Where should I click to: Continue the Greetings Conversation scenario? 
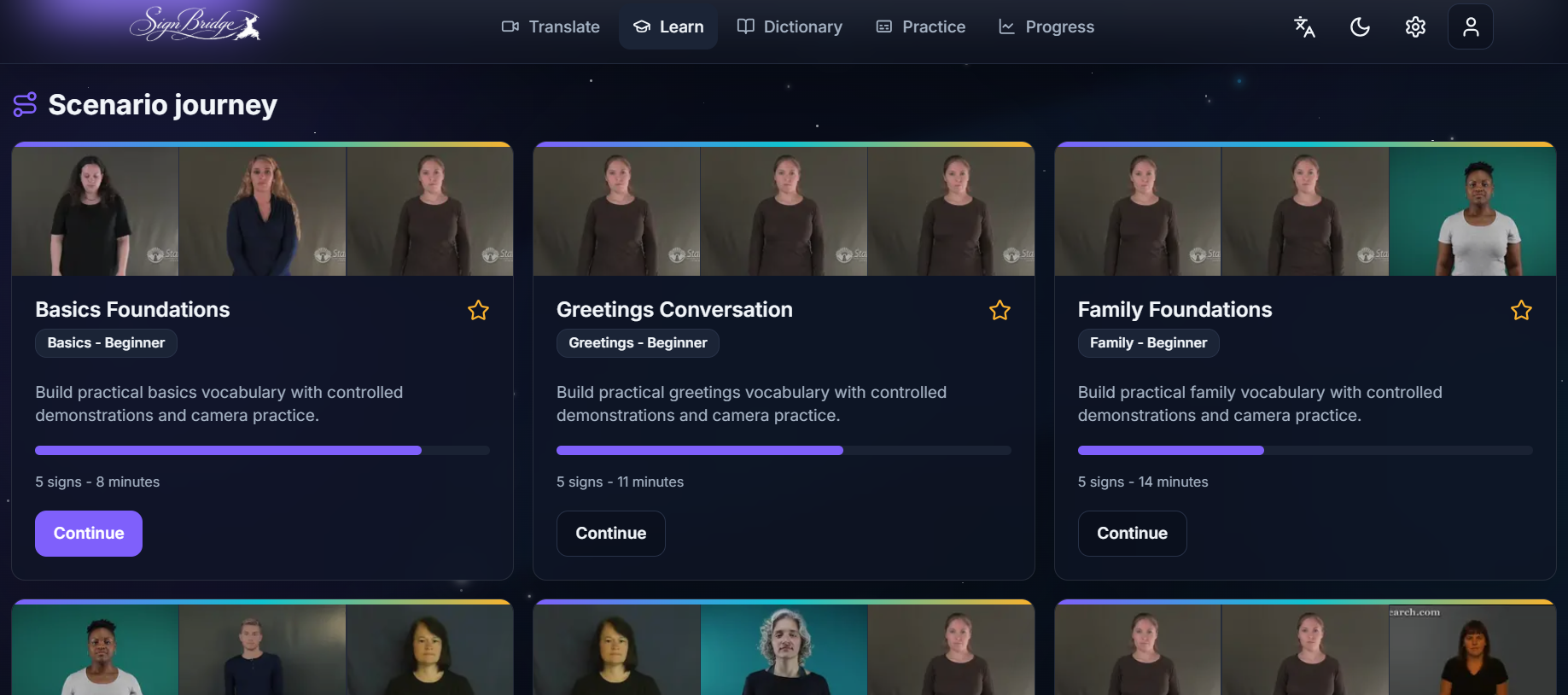tap(611, 534)
